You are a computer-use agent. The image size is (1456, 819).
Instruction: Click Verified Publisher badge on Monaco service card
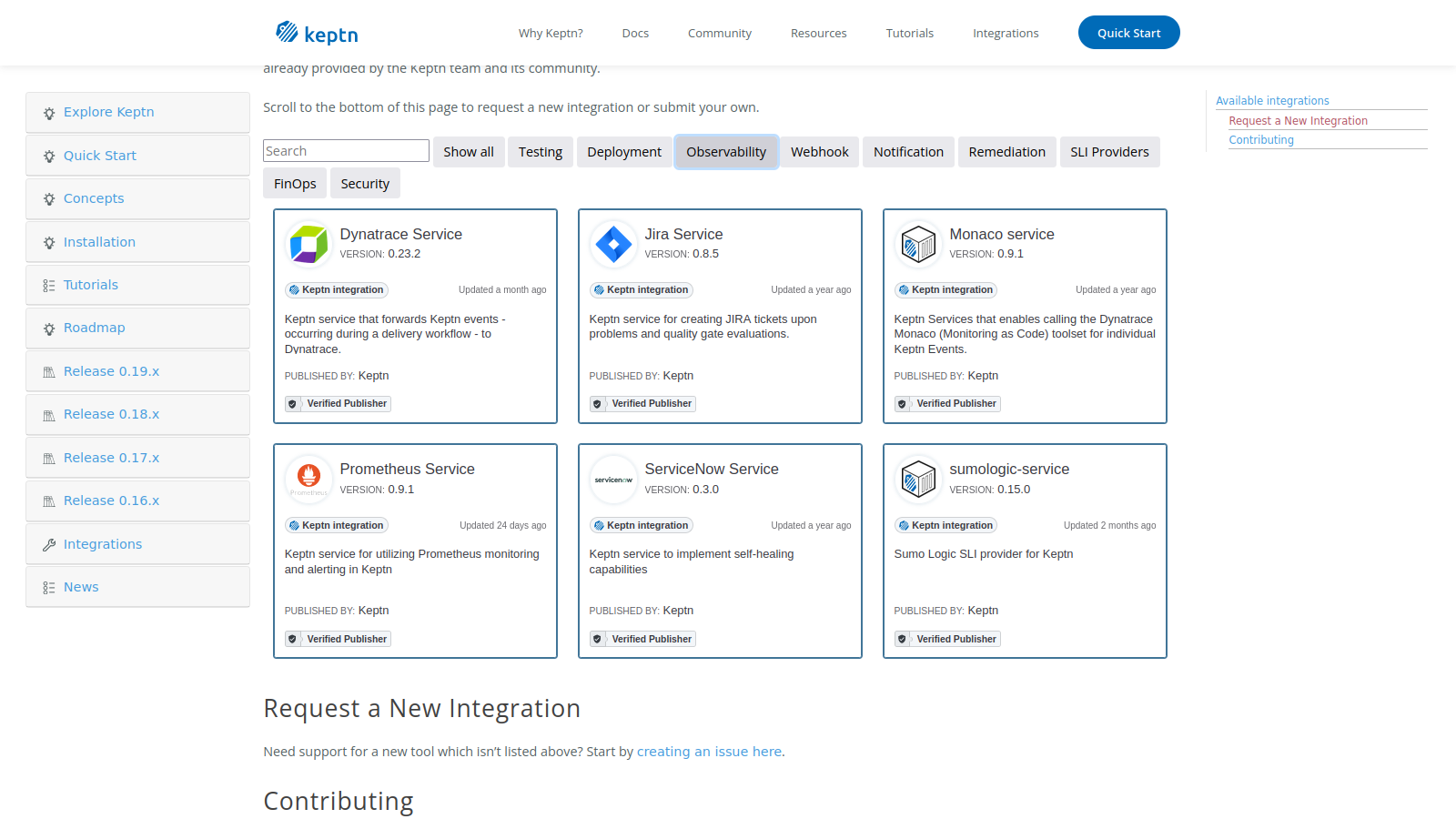[947, 404]
